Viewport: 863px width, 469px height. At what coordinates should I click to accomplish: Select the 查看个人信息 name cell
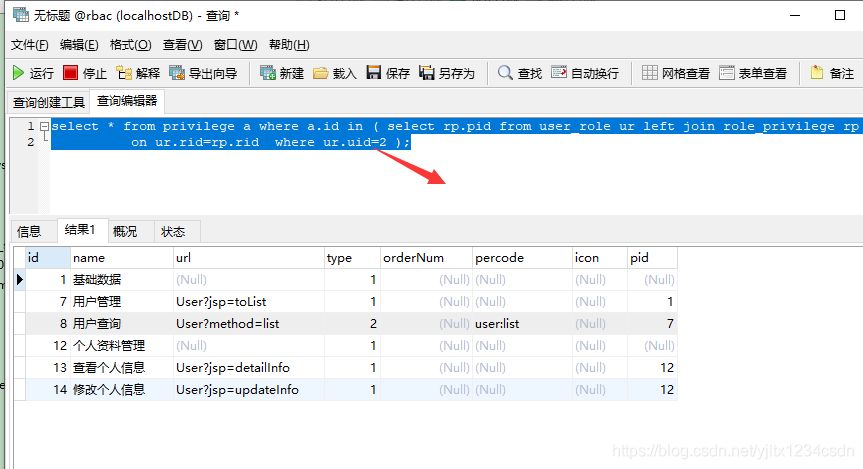pyautogui.click(x=122, y=368)
